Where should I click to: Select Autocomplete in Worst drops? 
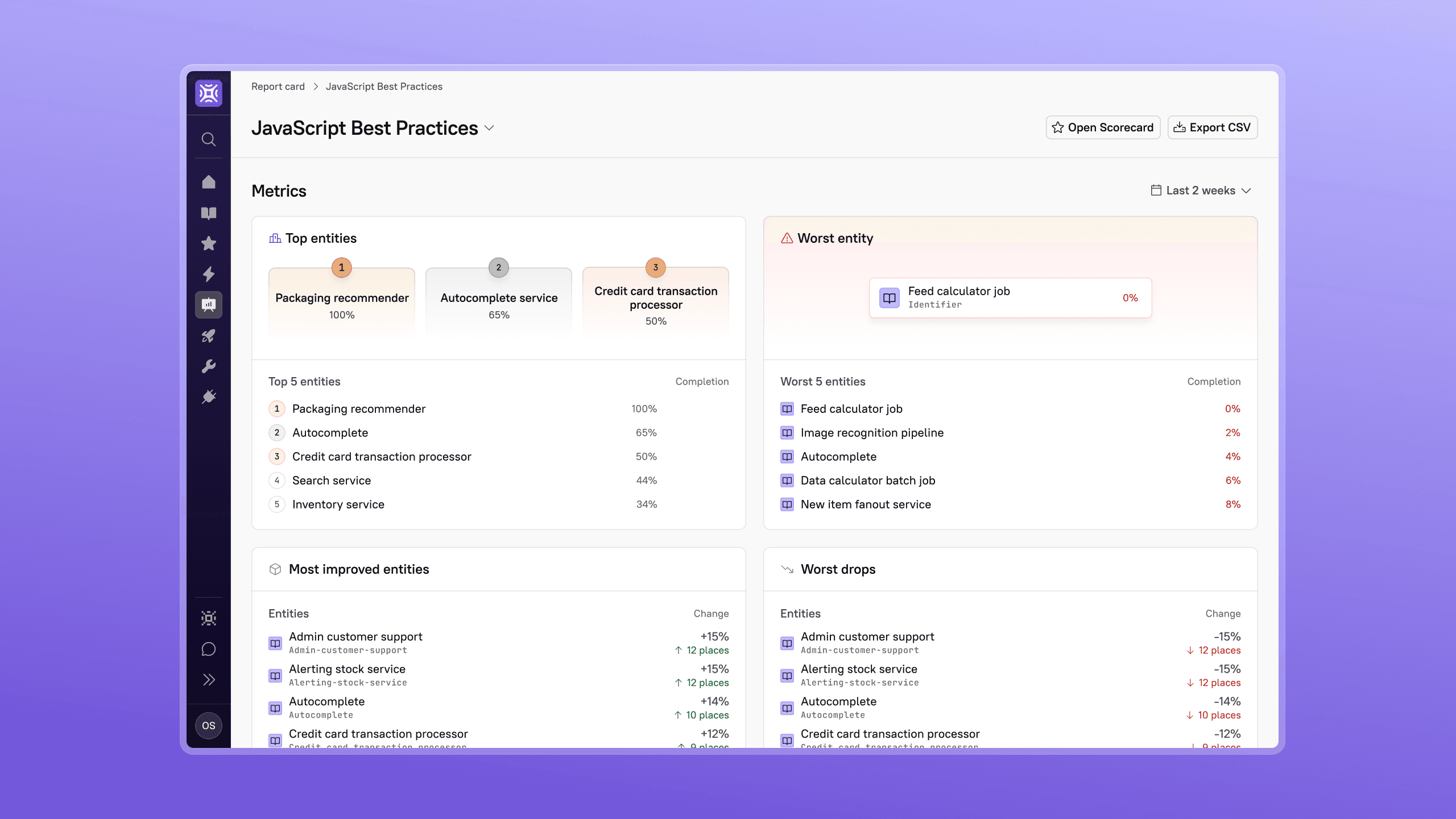[1011, 708]
